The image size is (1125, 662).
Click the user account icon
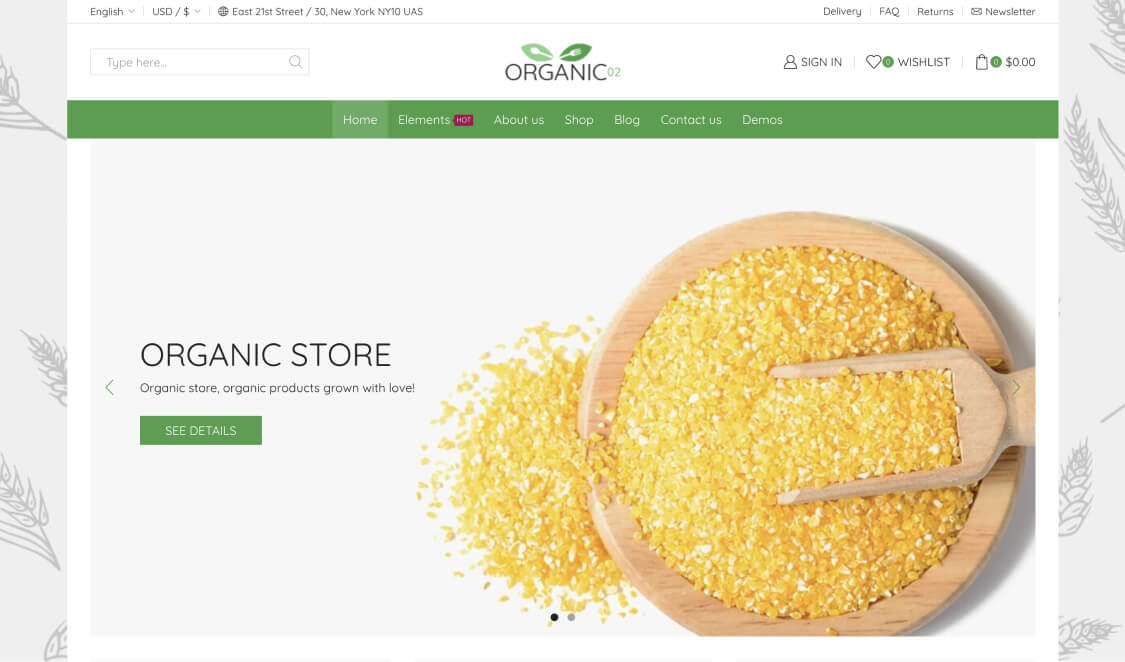click(x=790, y=62)
